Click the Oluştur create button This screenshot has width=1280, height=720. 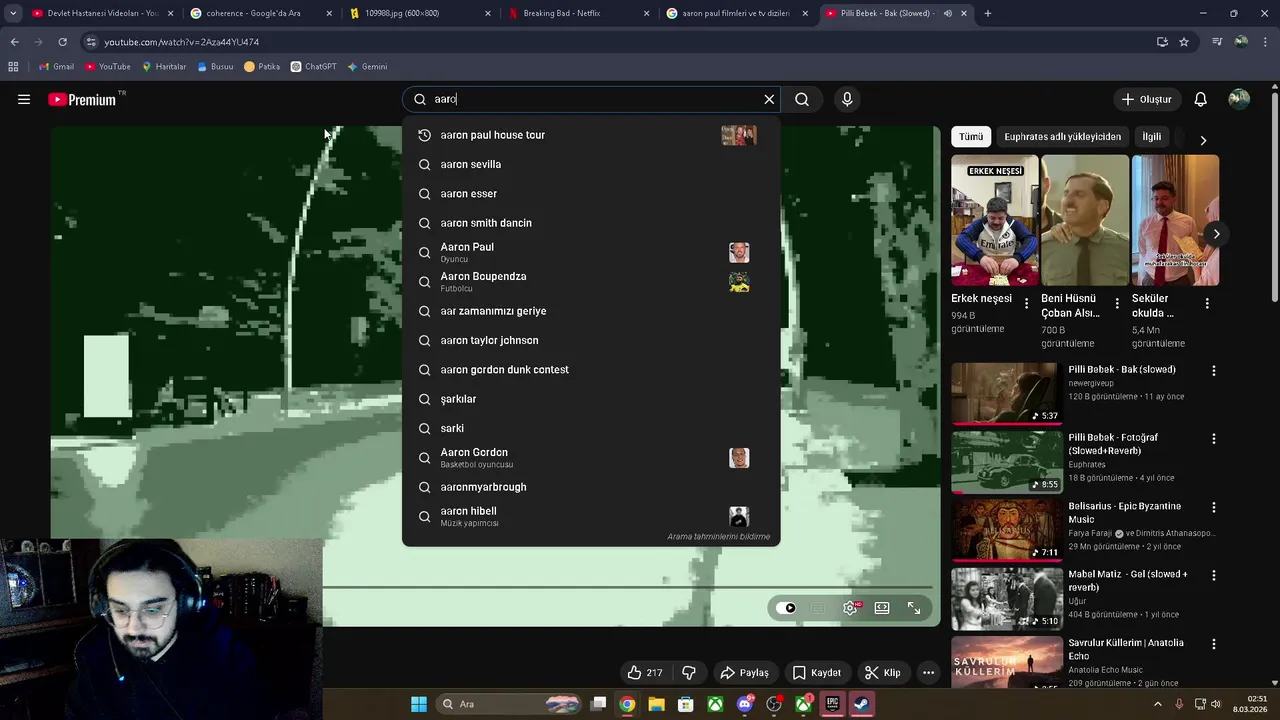tap(1146, 99)
